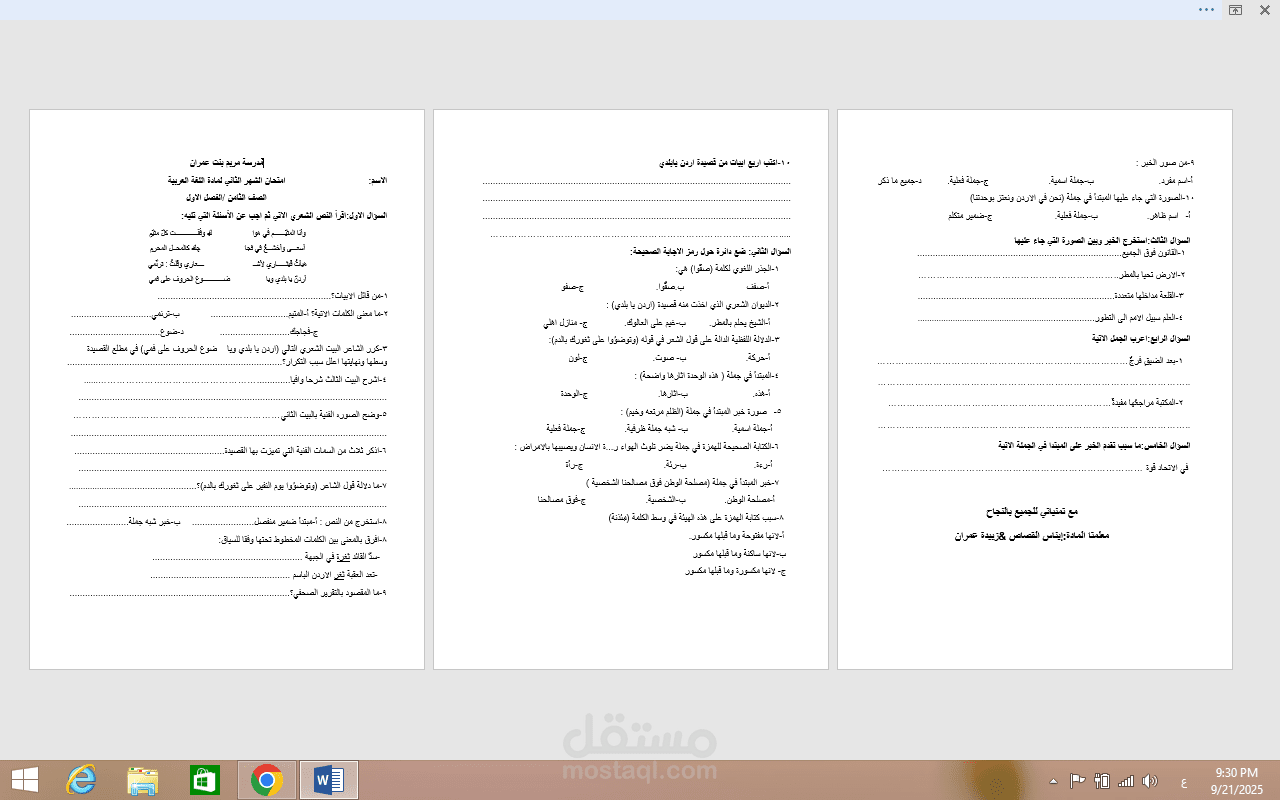The height and width of the screenshot is (800, 1280).
Task: Check the battery power tray icon
Action: tap(1103, 781)
